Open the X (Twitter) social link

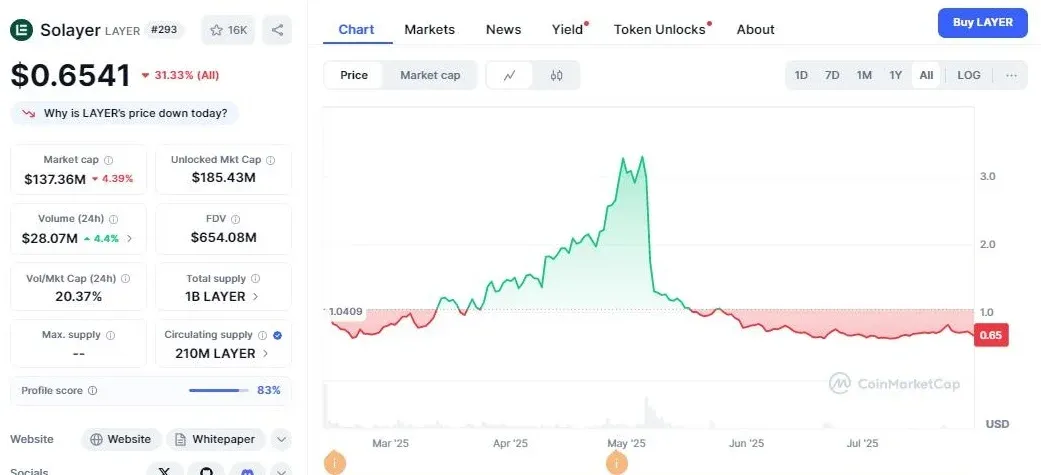tap(165, 470)
